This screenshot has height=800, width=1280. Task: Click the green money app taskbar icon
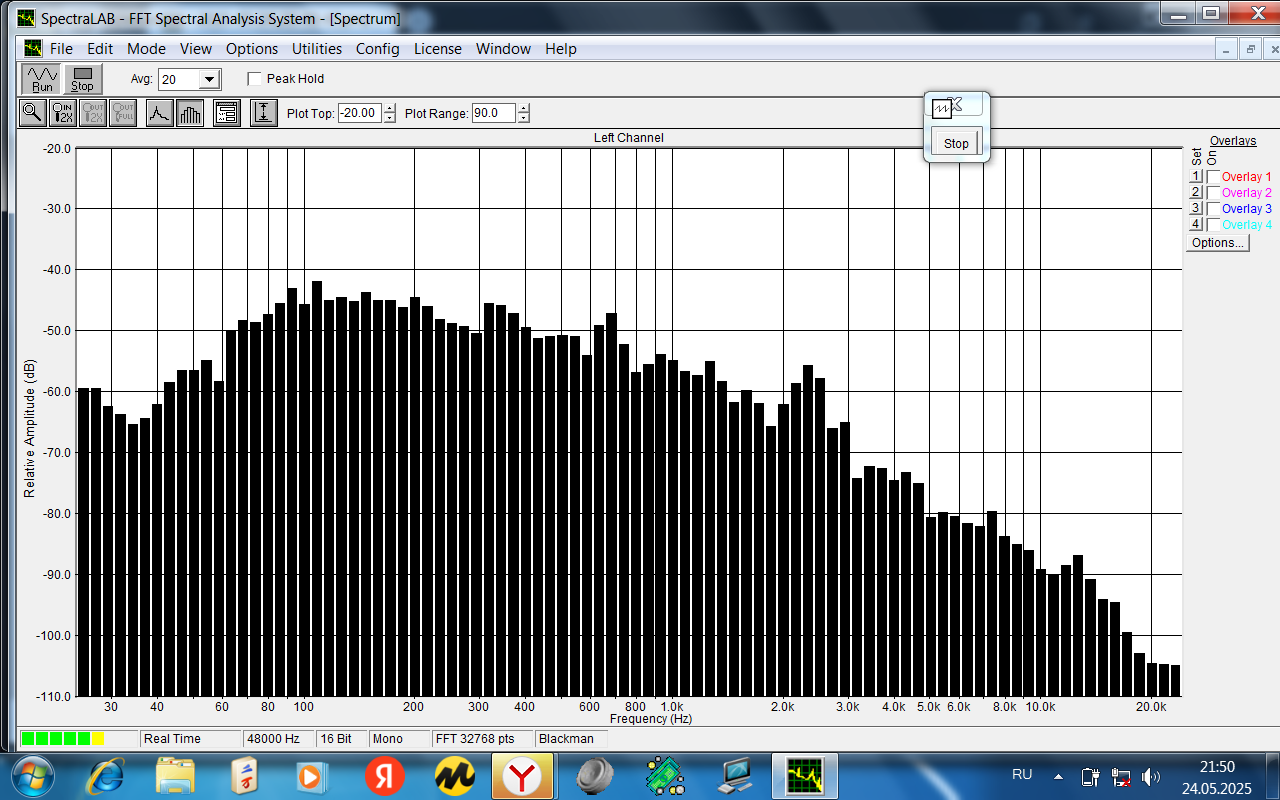[664, 776]
